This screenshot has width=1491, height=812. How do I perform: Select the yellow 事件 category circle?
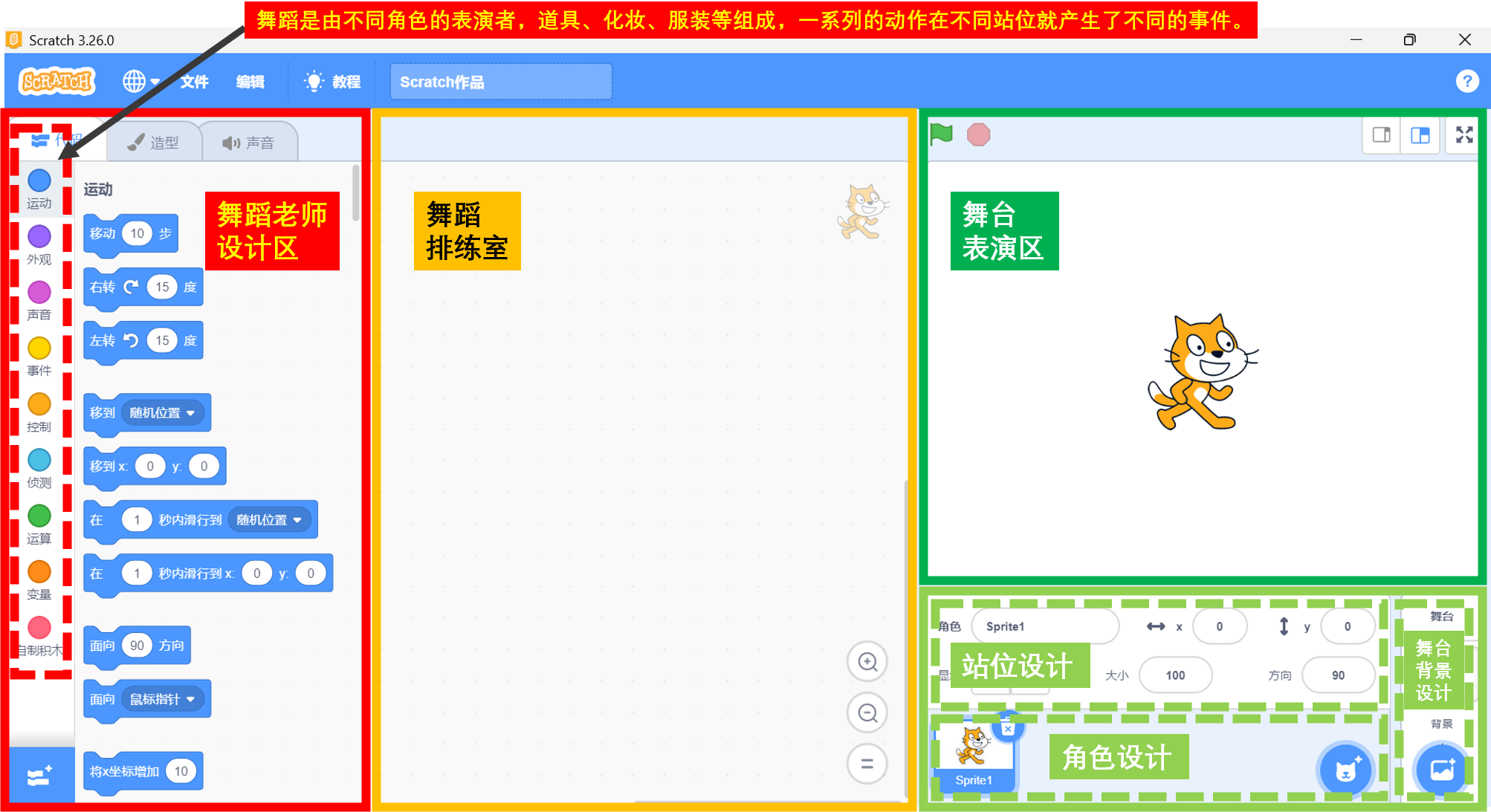pyautogui.click(x=39, y=348)
